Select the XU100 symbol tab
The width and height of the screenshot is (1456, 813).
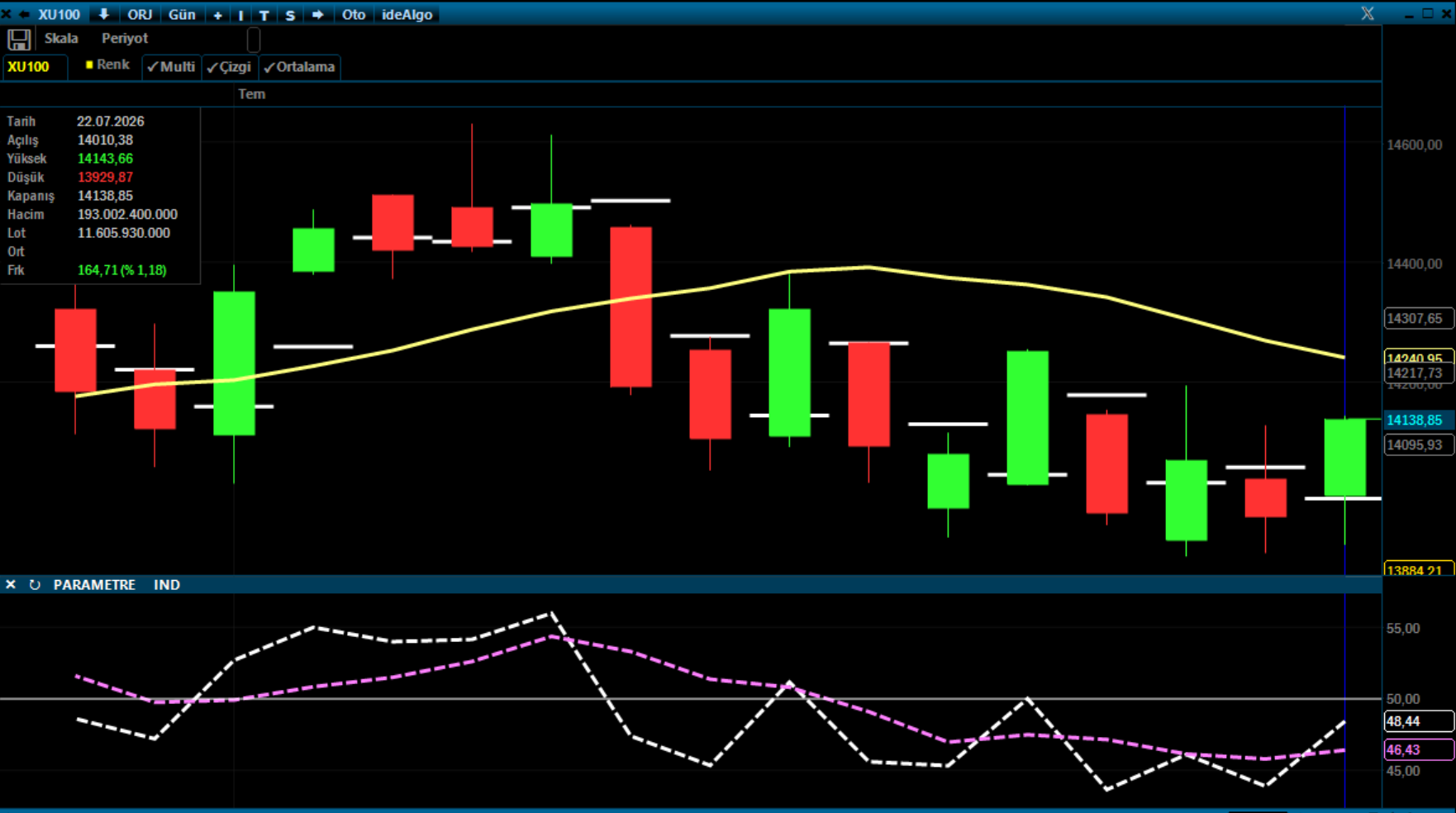point(28,67)
